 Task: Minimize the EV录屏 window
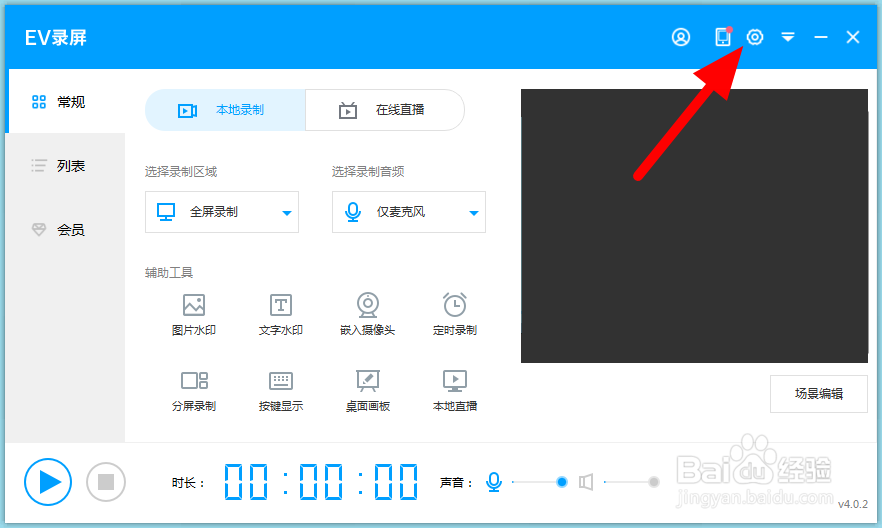821,37
